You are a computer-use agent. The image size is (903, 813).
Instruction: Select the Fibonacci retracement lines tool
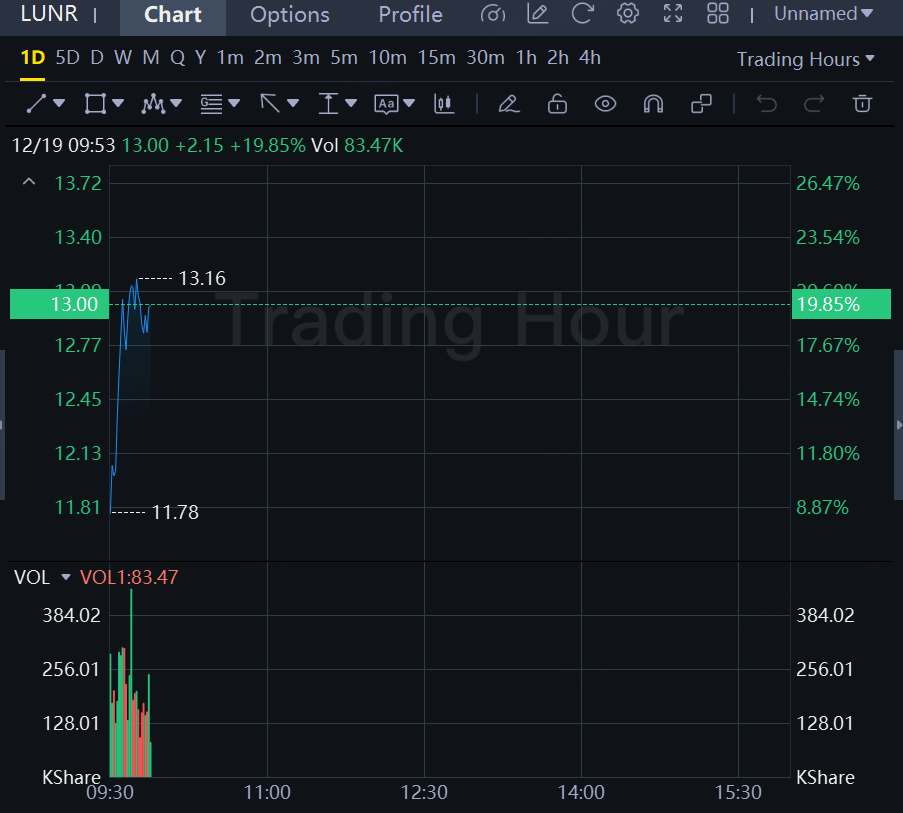211,104
